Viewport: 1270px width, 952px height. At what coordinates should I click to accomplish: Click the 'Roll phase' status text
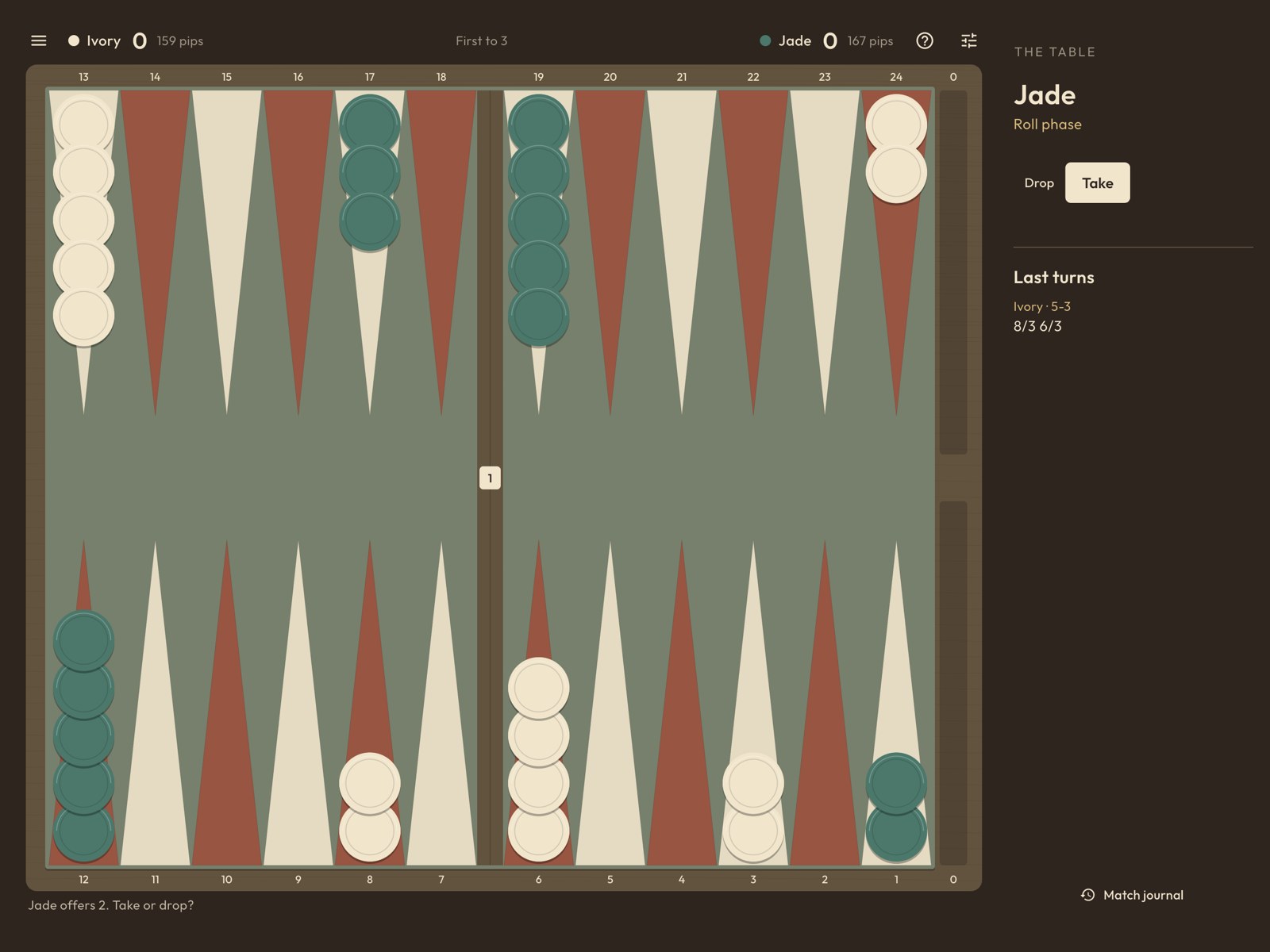(1048, 124)
